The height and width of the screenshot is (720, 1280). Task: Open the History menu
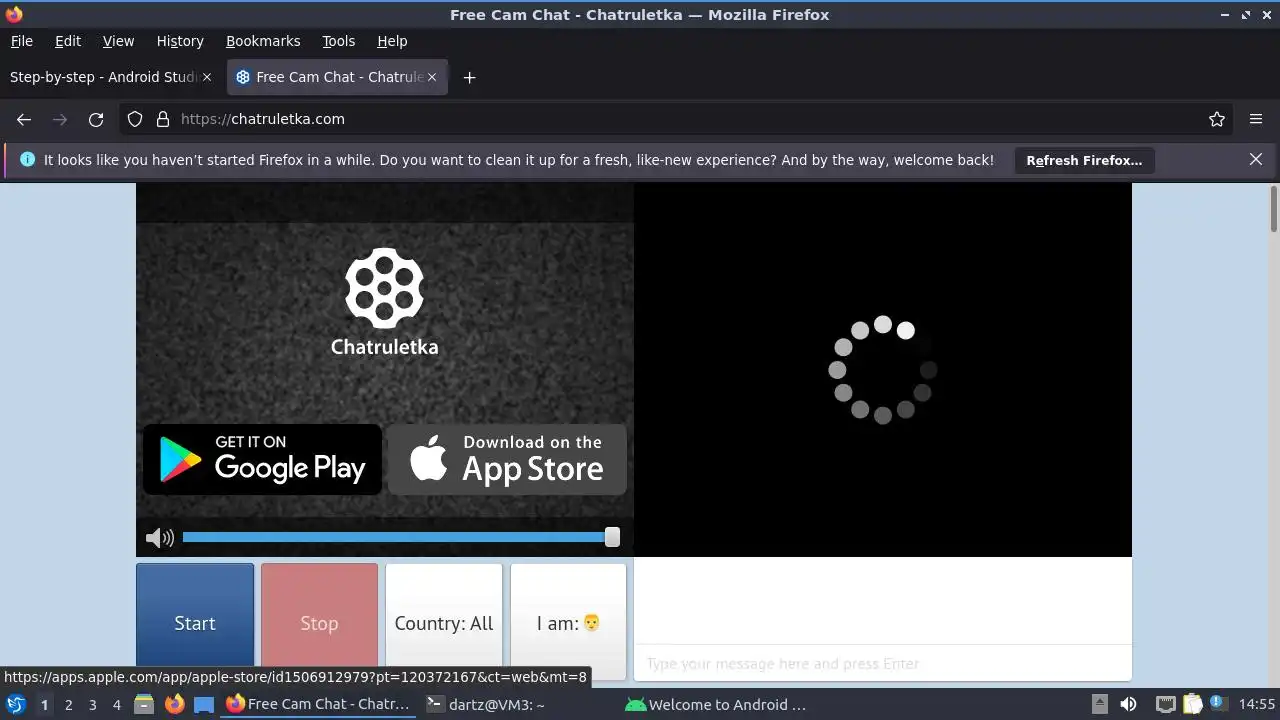click(x=180, y=41)
